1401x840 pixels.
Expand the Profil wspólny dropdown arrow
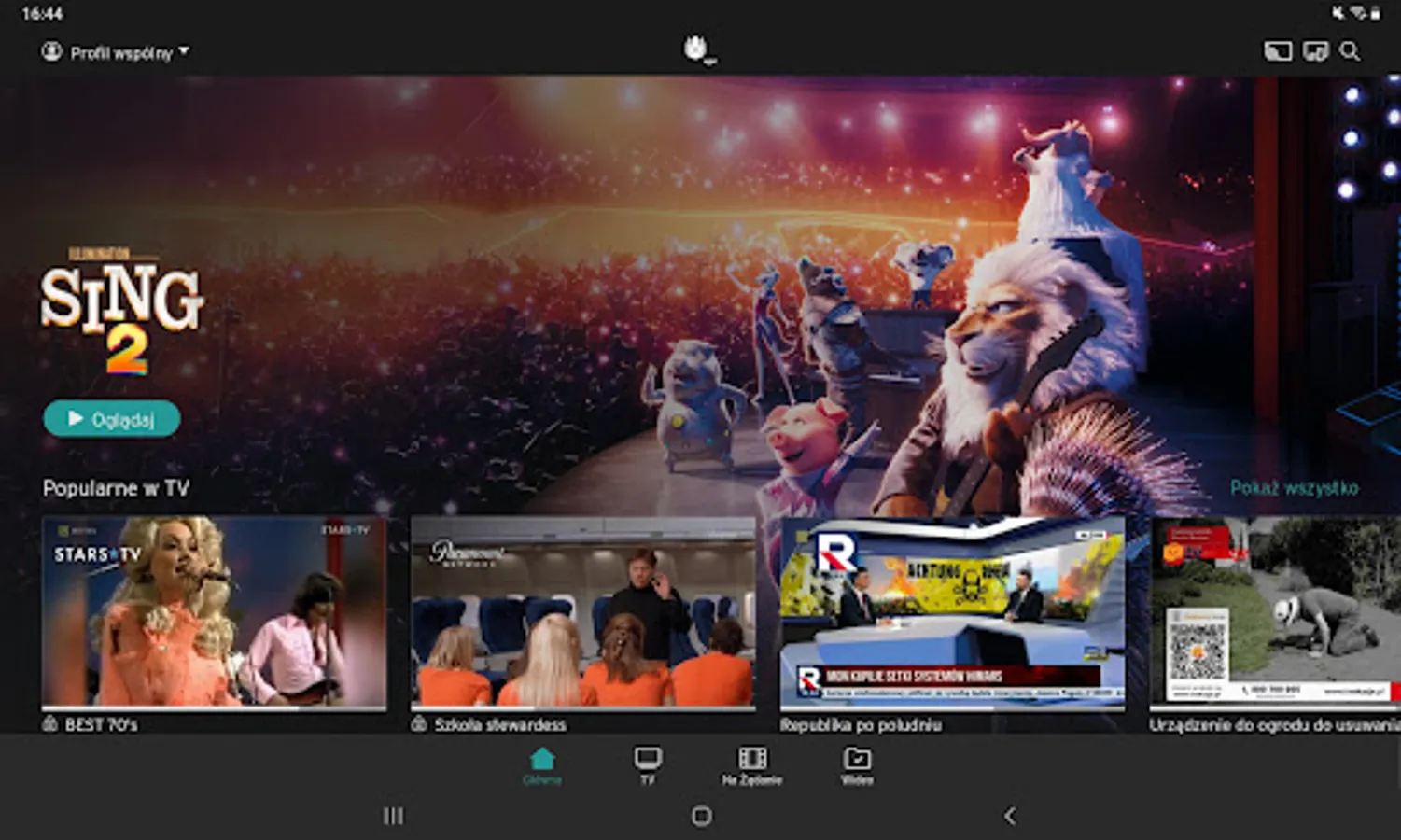pyautogui.click(x=184, y=50)
